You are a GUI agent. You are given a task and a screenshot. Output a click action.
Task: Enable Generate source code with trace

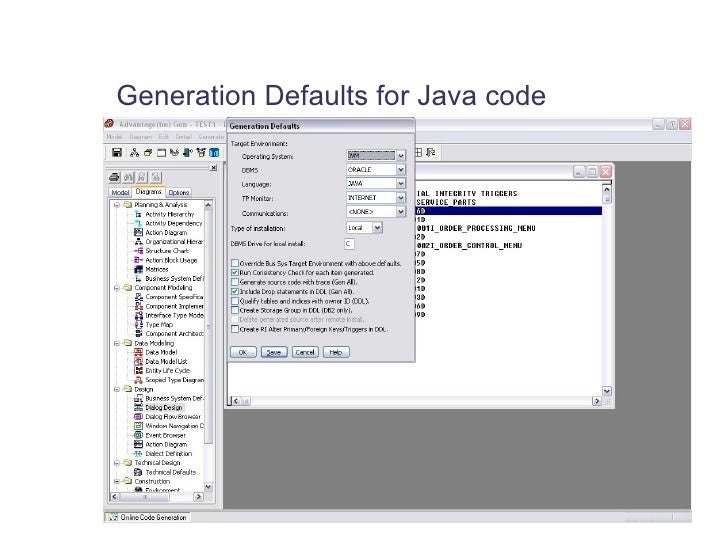[235, 282]
